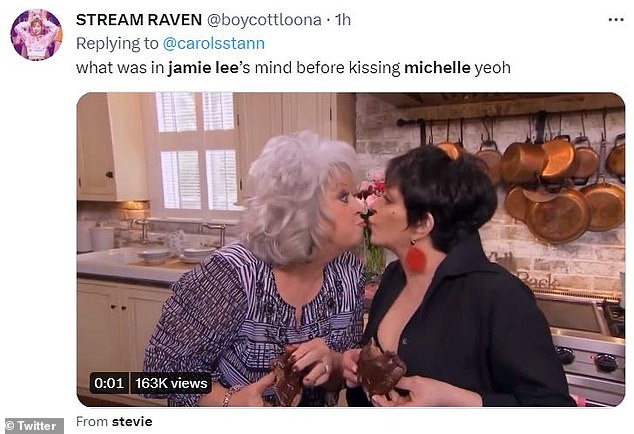The image size is (634, 434).
Task: Click the 'From' label under video
Action: pos(92,421)
